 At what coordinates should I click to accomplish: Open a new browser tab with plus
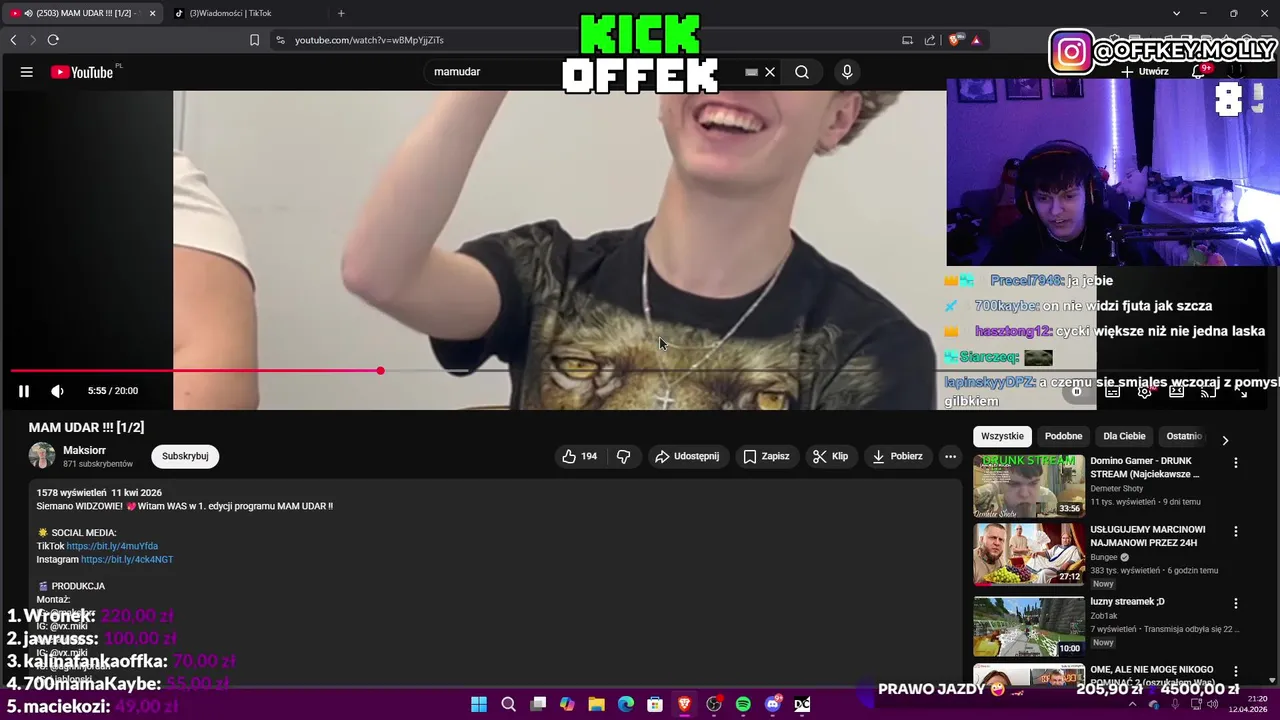pos(341,13)
